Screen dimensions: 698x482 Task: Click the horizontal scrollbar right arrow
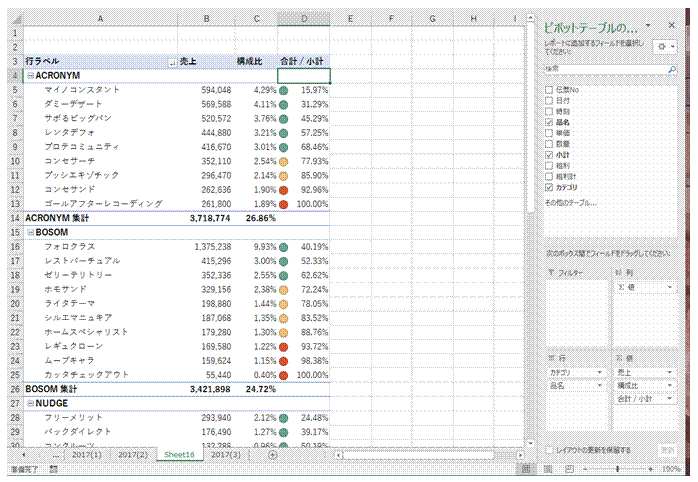coord(520,455)
